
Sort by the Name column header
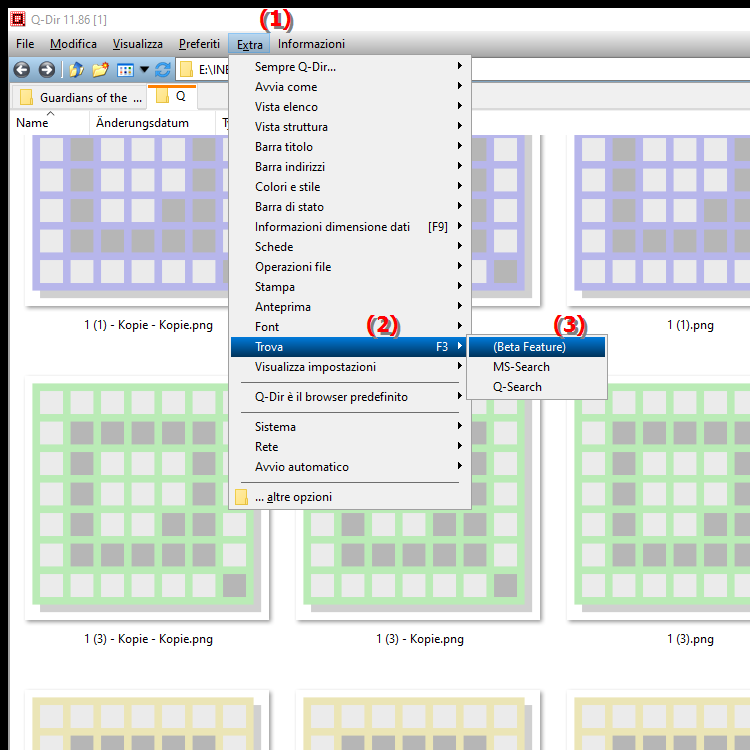tap(49, 123)
